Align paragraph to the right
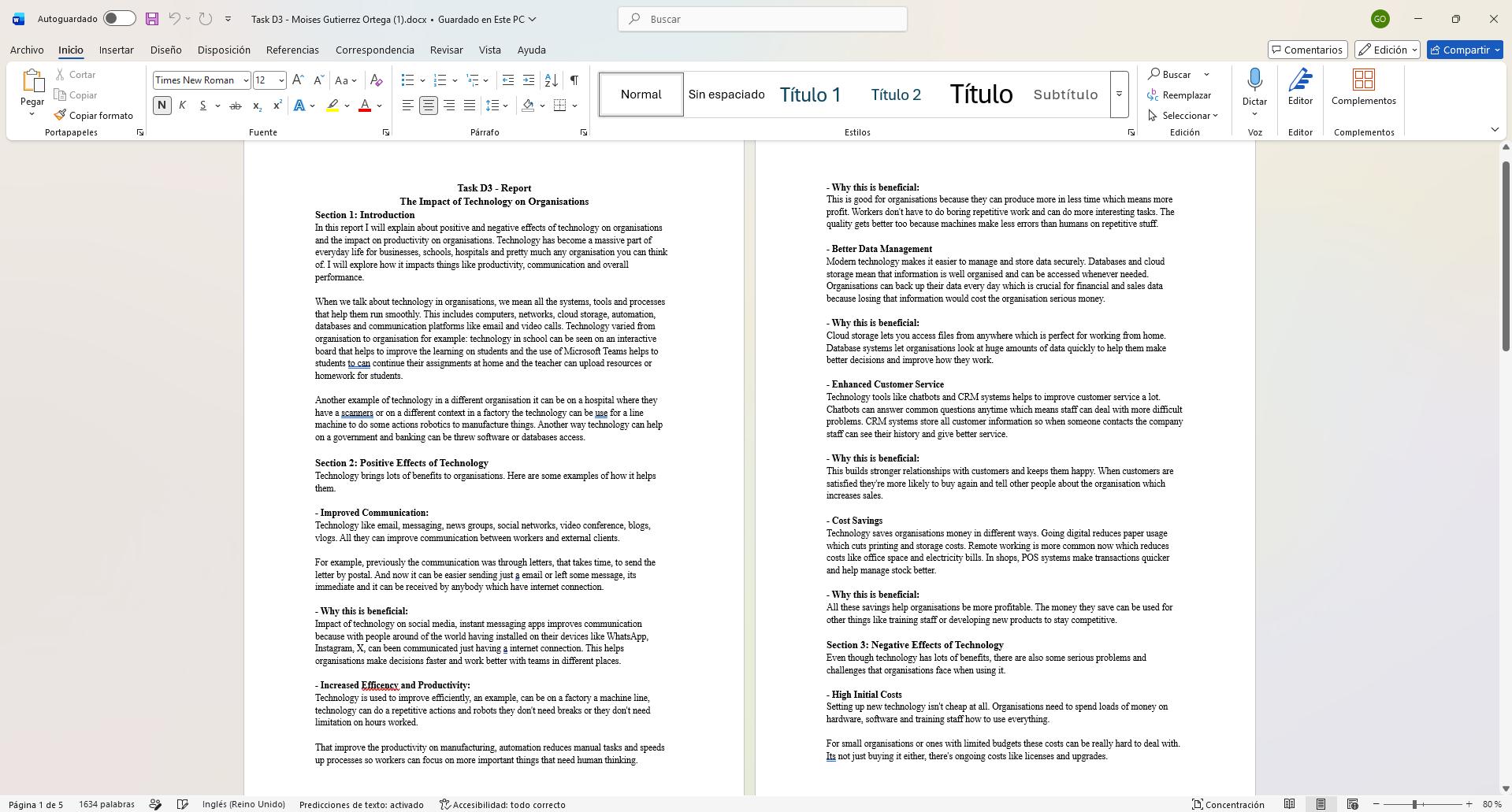Image resolution: width=1512 pixels, height=812 pixels. click(449, 106)
